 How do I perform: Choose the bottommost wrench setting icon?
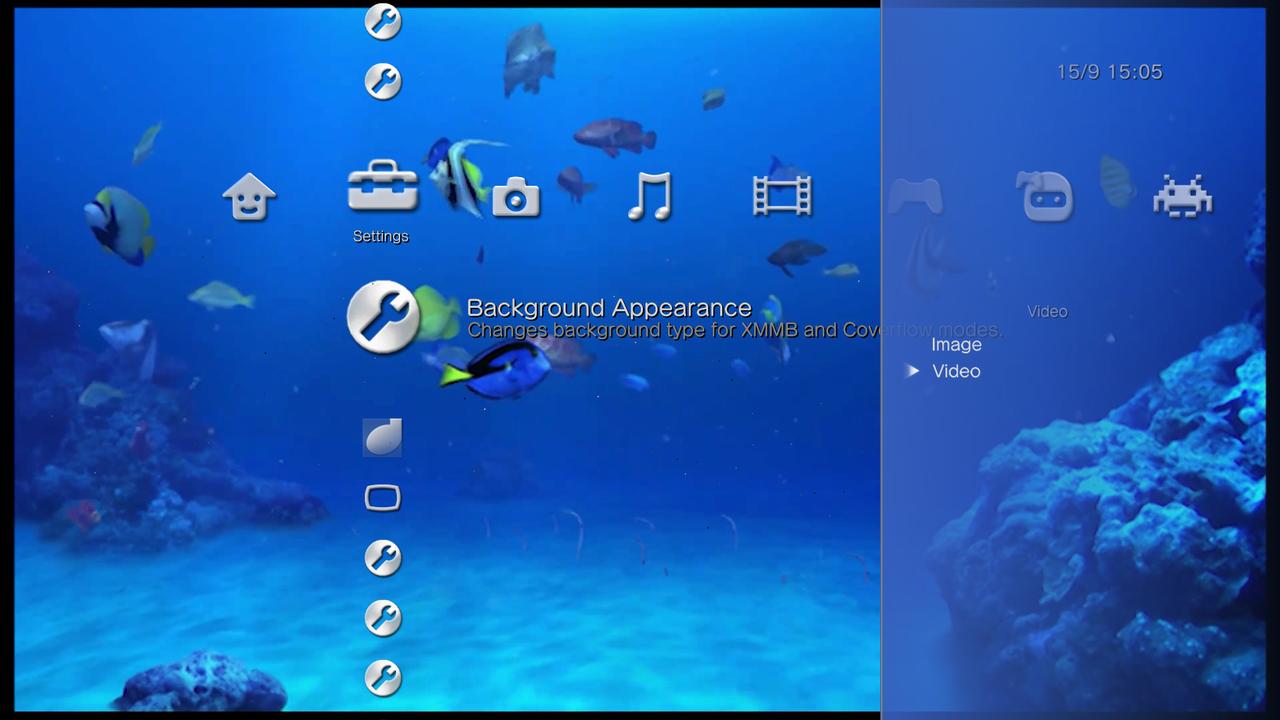(383, 678)
